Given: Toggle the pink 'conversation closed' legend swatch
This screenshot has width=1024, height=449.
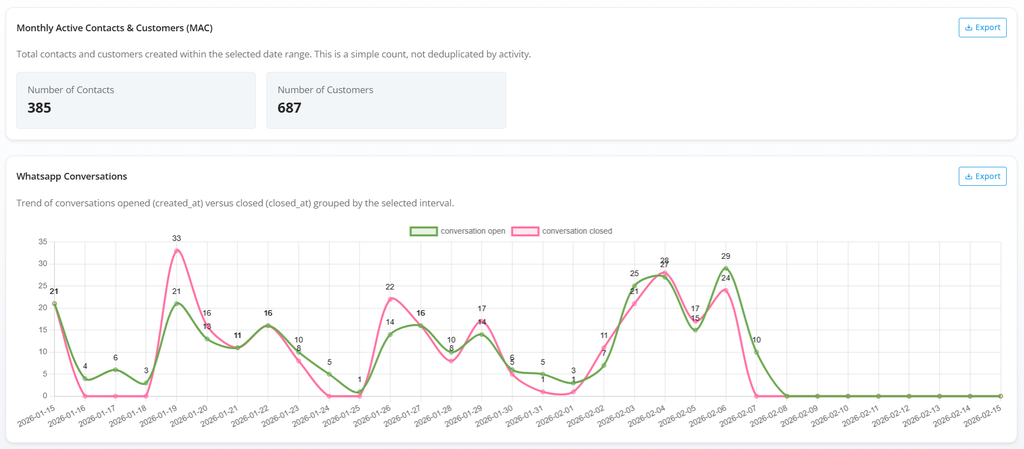Looking at the screenshot, I should coord(525,231).
